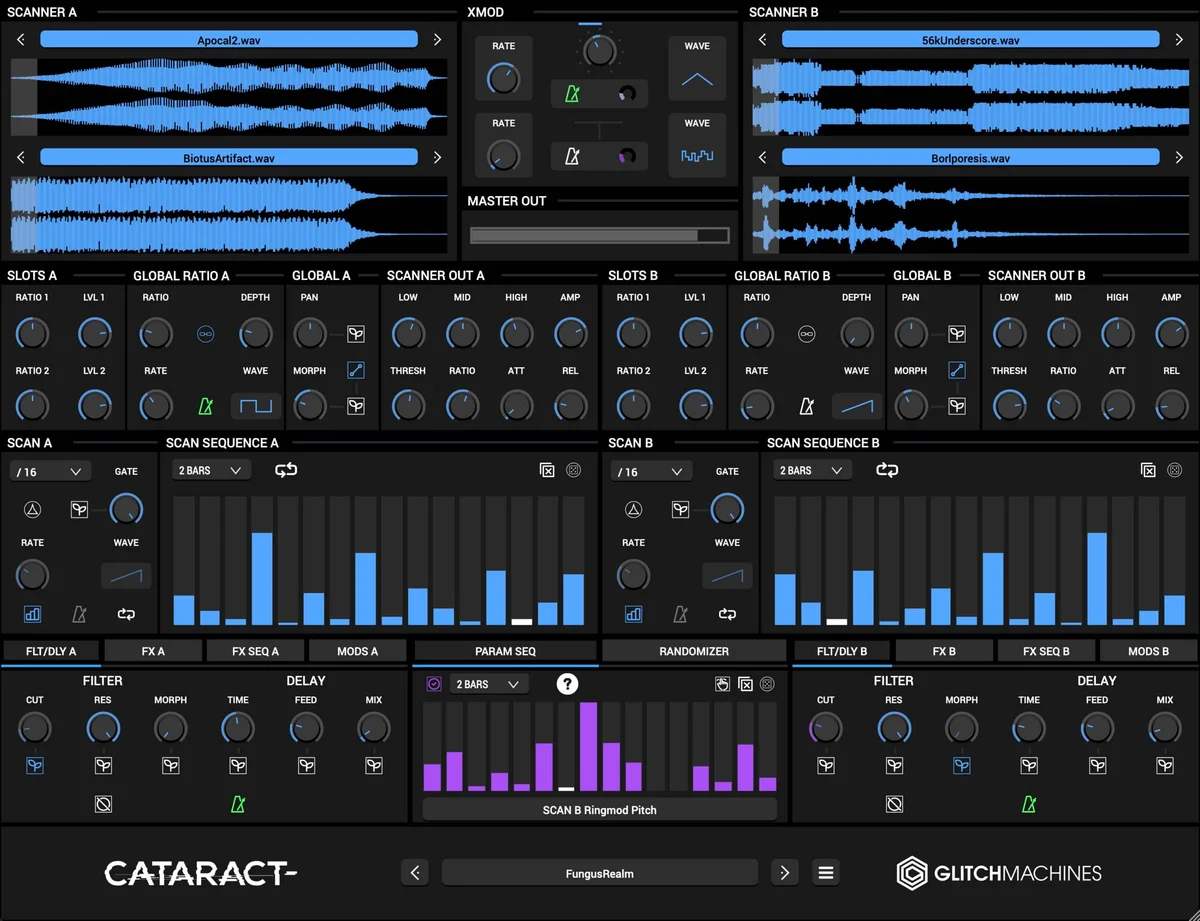This screenshot has height=921, width=1200.
Task: Click the green metronome sync icon in Global Ratio A
Action: (x=206, y=406)
